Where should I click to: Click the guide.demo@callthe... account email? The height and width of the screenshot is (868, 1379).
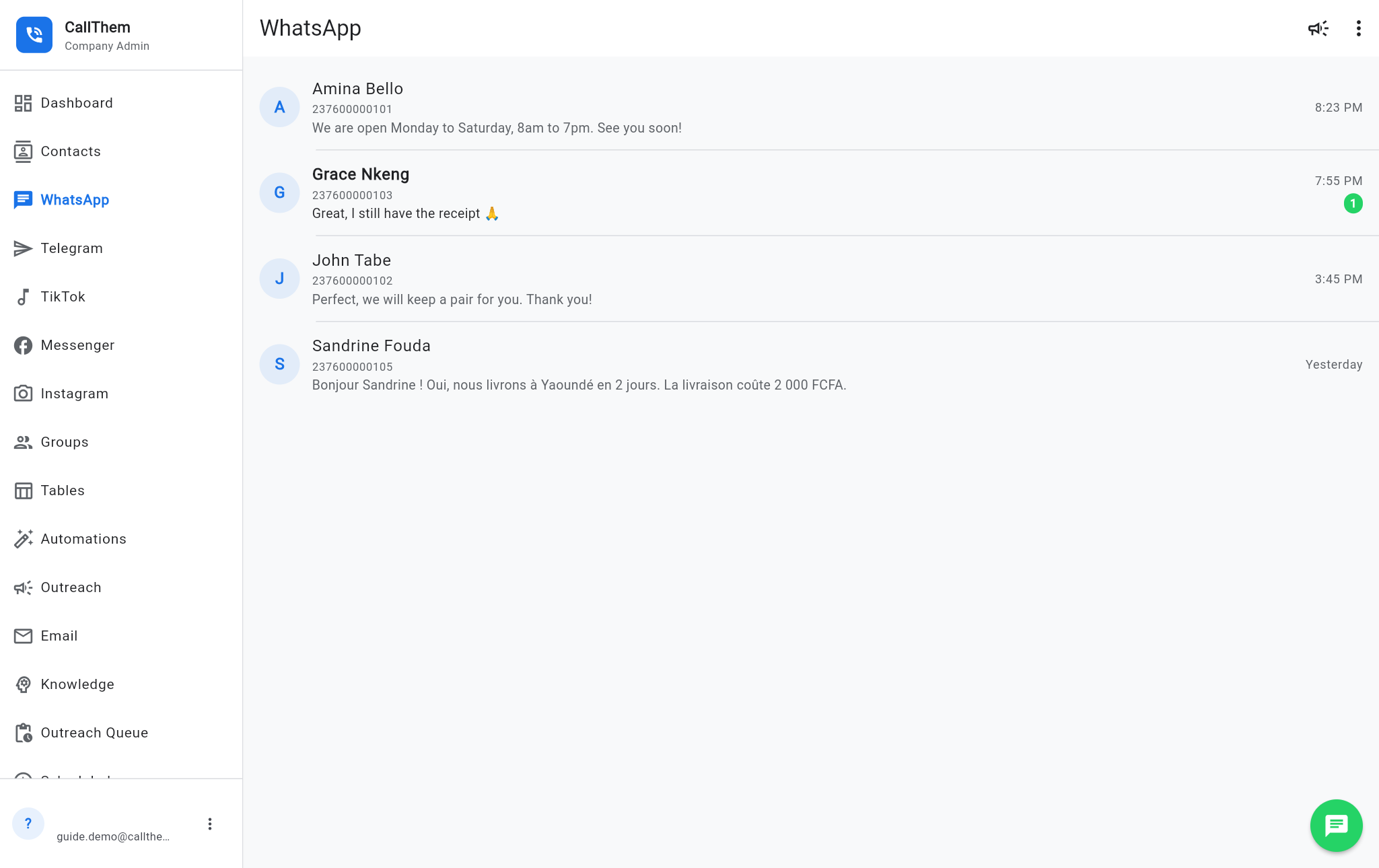point(113,836)
